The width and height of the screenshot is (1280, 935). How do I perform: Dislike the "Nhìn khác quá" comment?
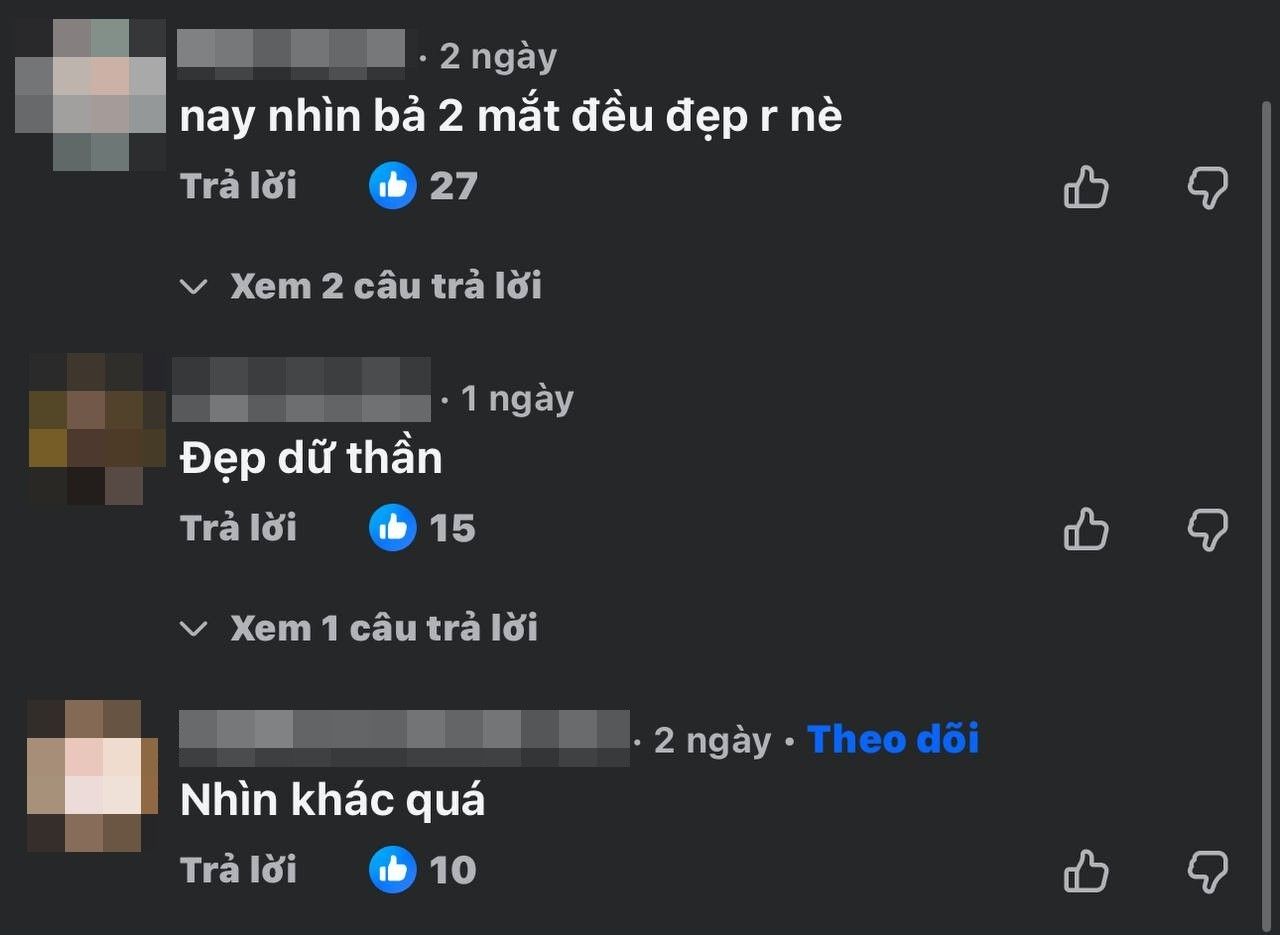(x=1207, y=871)
